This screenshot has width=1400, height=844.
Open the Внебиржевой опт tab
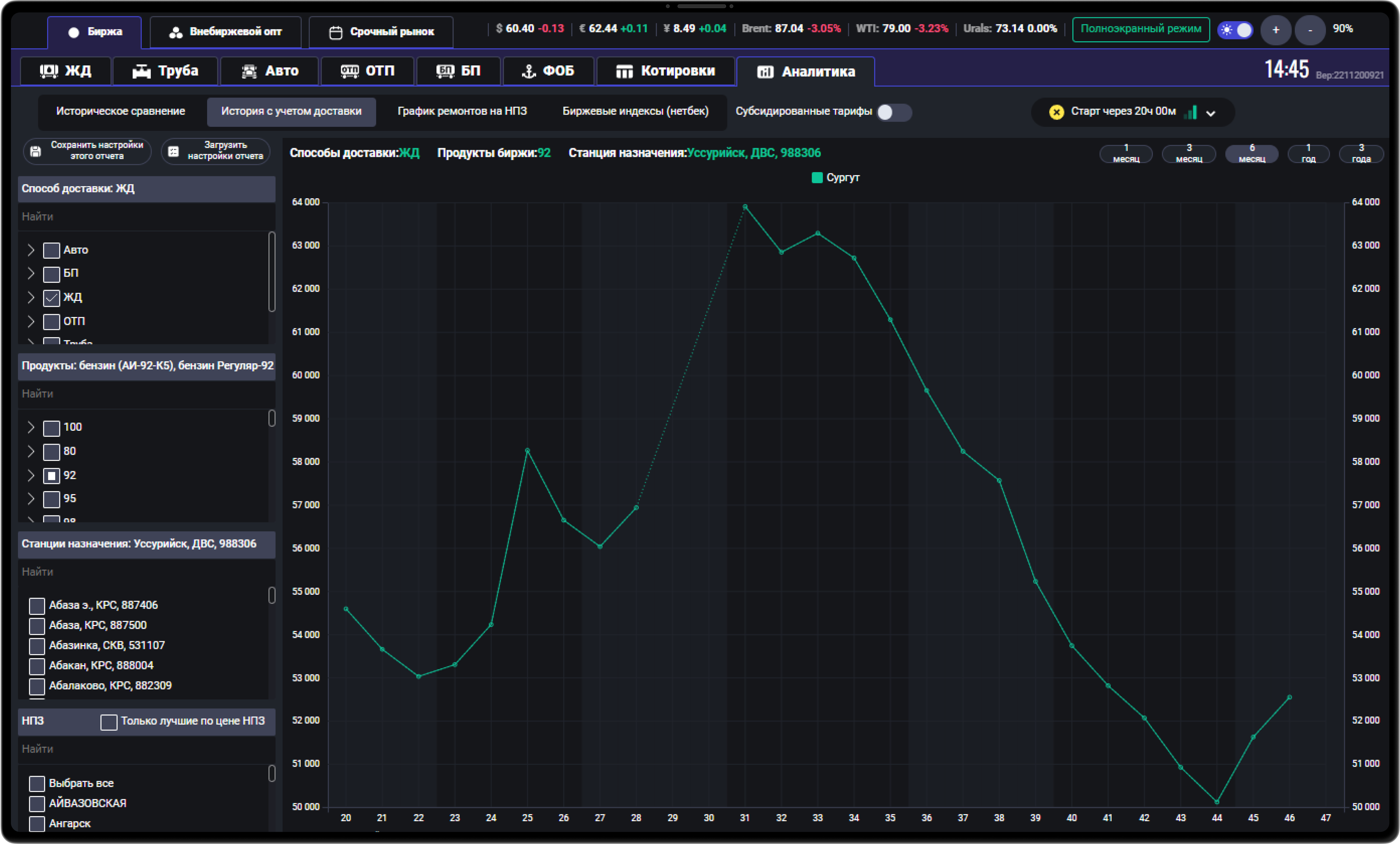[226, 32]
